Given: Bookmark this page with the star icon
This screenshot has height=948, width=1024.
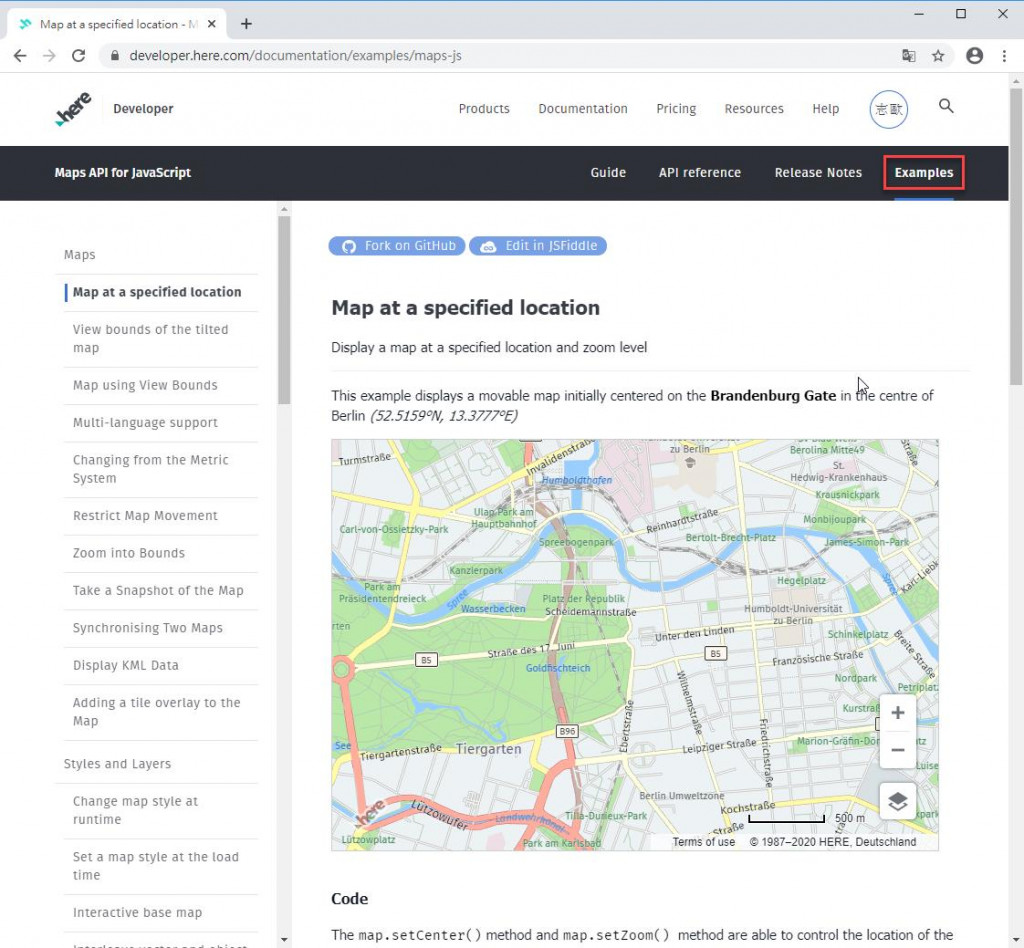Looking at the screenshot, I should 938,55.
